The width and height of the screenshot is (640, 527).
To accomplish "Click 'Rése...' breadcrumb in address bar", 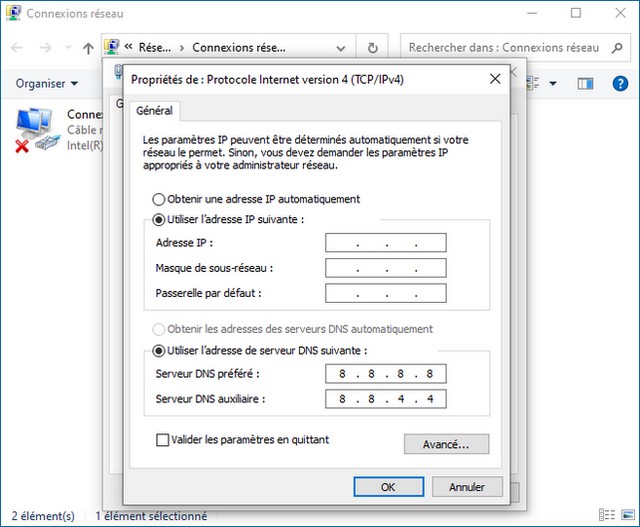I will (x=155, y=48).
